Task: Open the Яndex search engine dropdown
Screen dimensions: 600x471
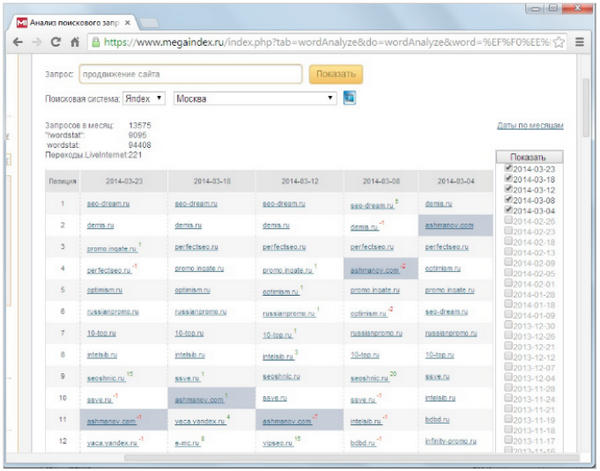Action: [144, 99]
